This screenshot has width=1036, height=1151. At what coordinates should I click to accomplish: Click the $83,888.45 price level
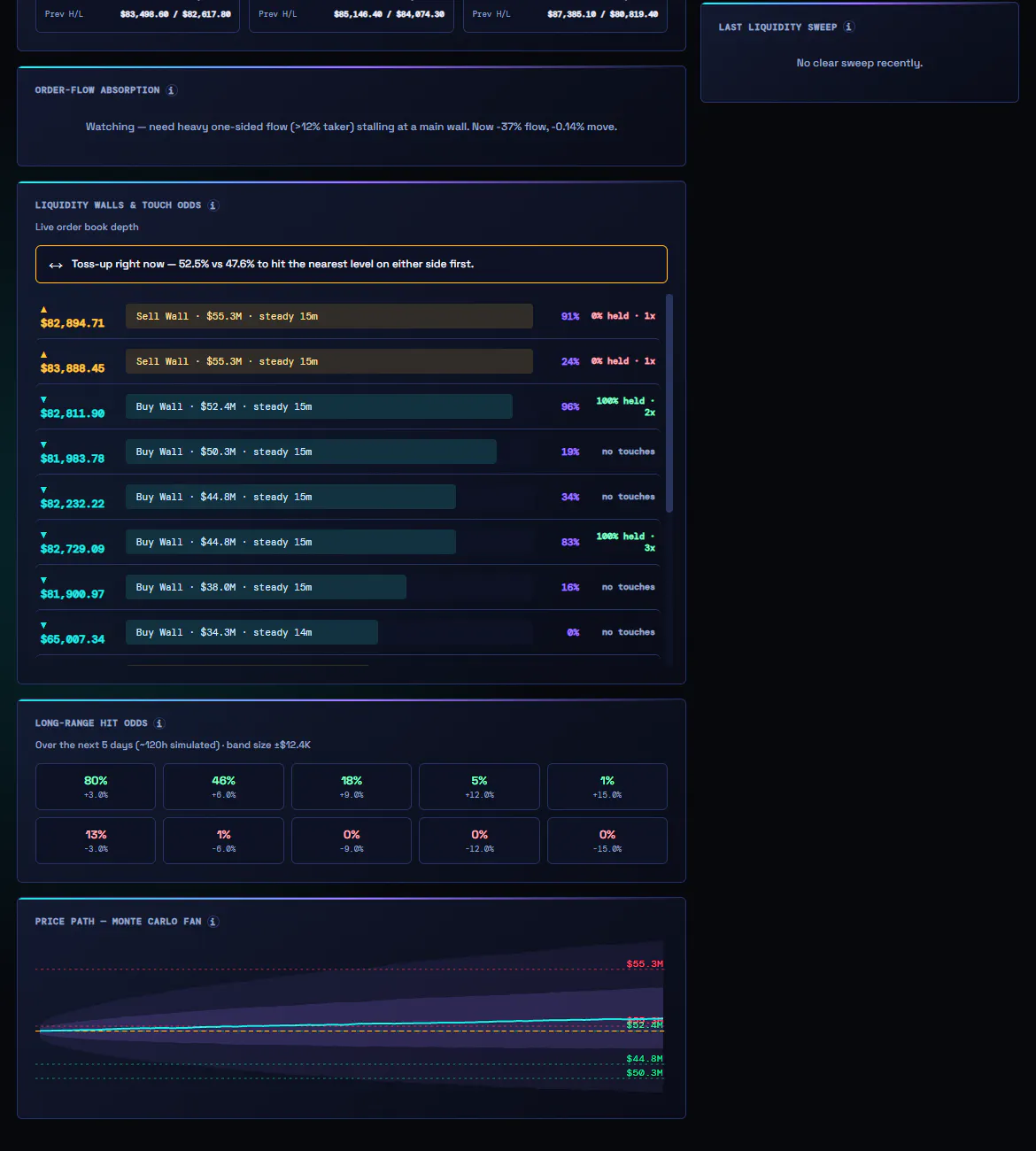[73, 368]
